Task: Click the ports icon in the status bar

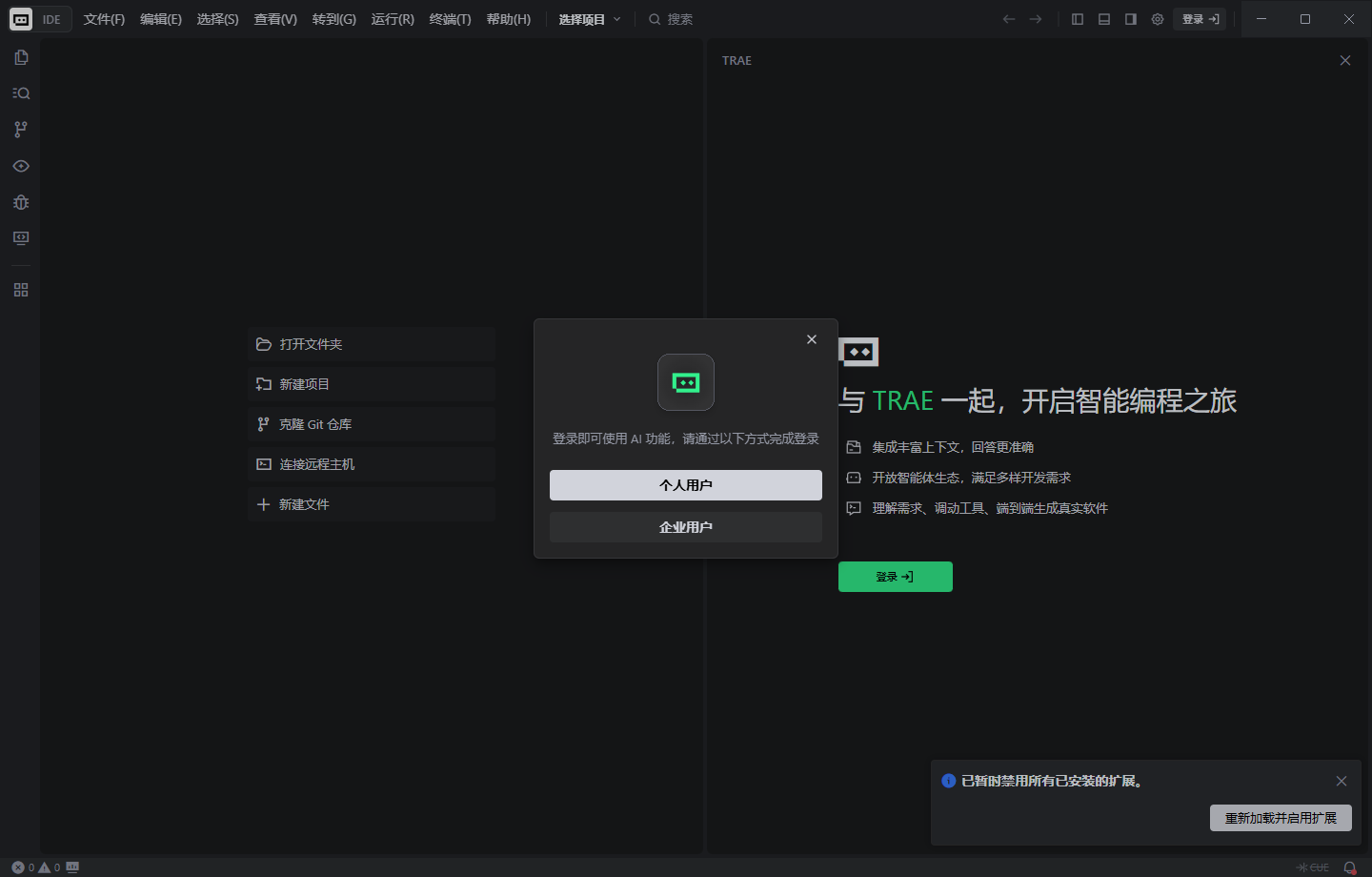Action: [72, 867]
